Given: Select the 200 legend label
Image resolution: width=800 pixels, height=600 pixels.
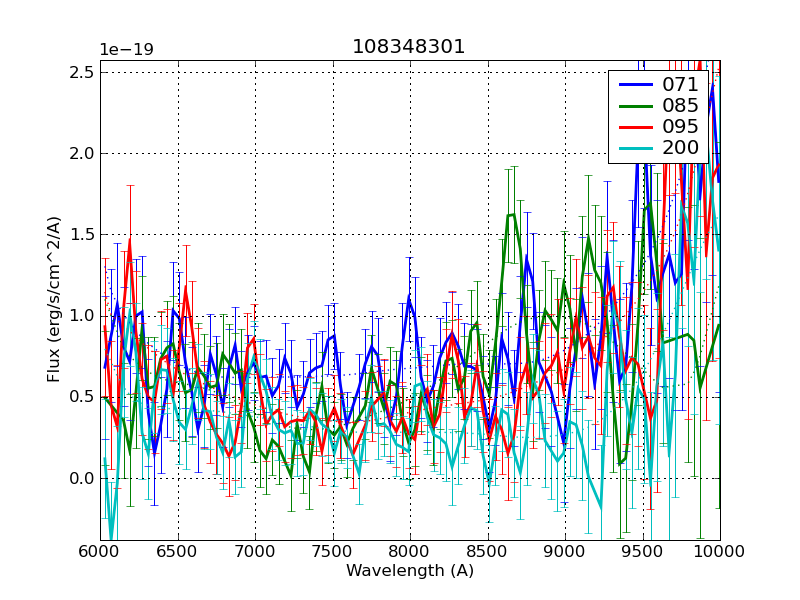Looking at the screenshot, I should [680, 148].
